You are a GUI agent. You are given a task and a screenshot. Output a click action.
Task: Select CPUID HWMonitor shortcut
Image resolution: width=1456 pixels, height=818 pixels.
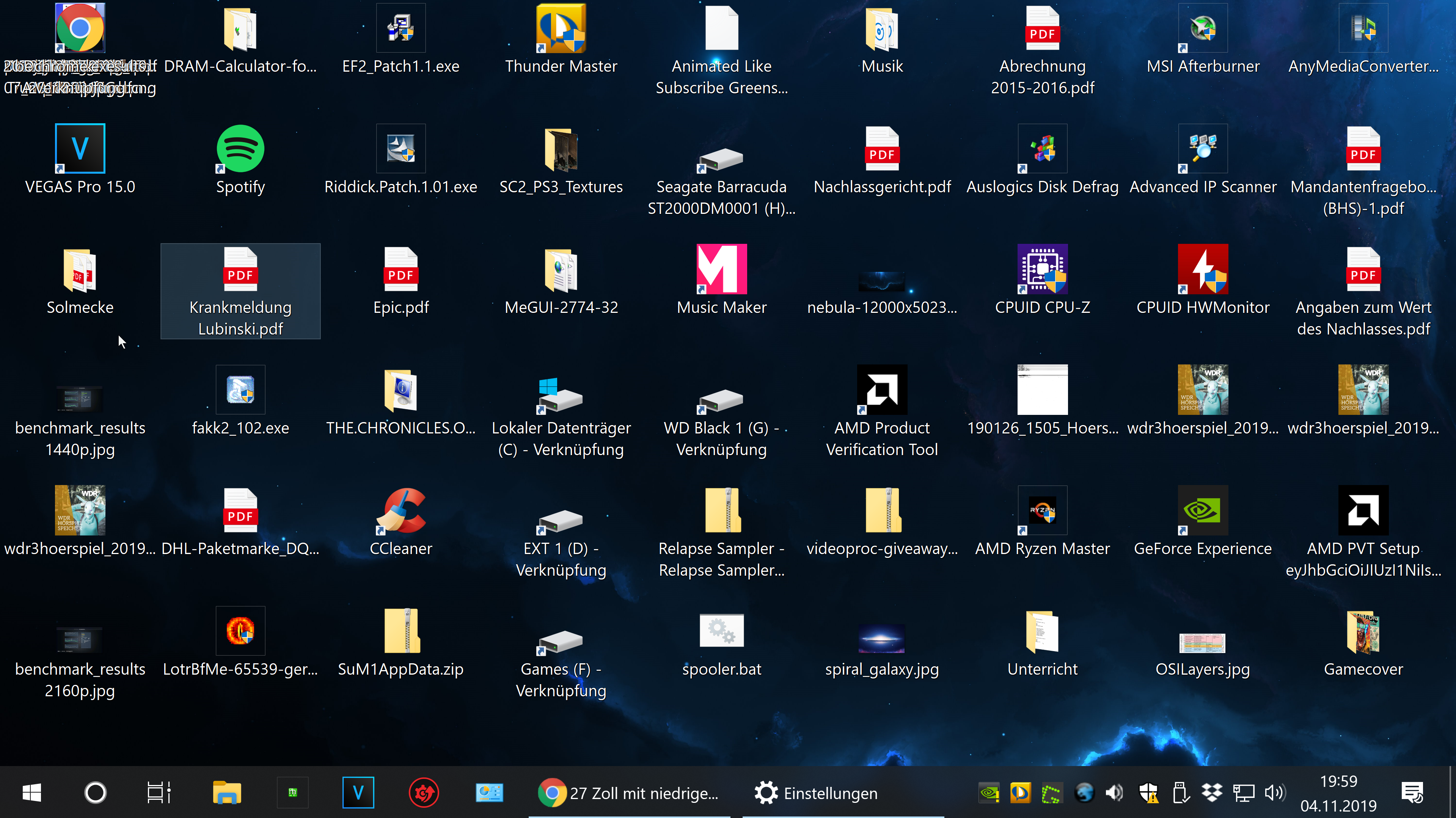[x=1202, y=270]
